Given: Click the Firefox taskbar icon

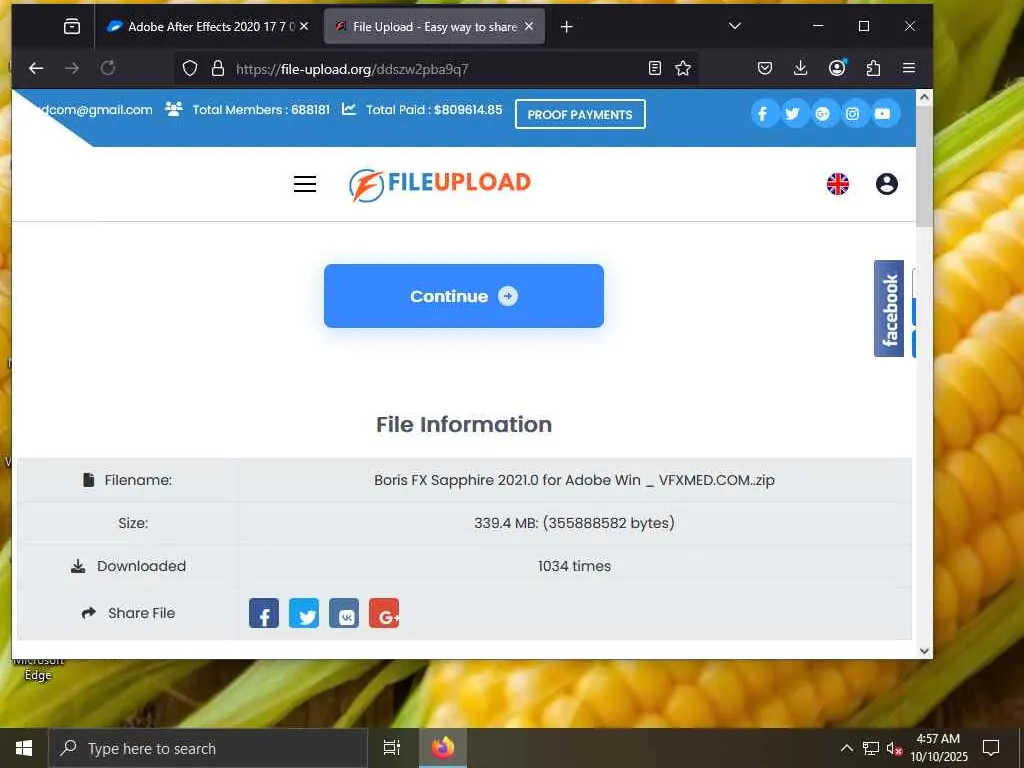Looking at the screenshot, I should point(443,748).
